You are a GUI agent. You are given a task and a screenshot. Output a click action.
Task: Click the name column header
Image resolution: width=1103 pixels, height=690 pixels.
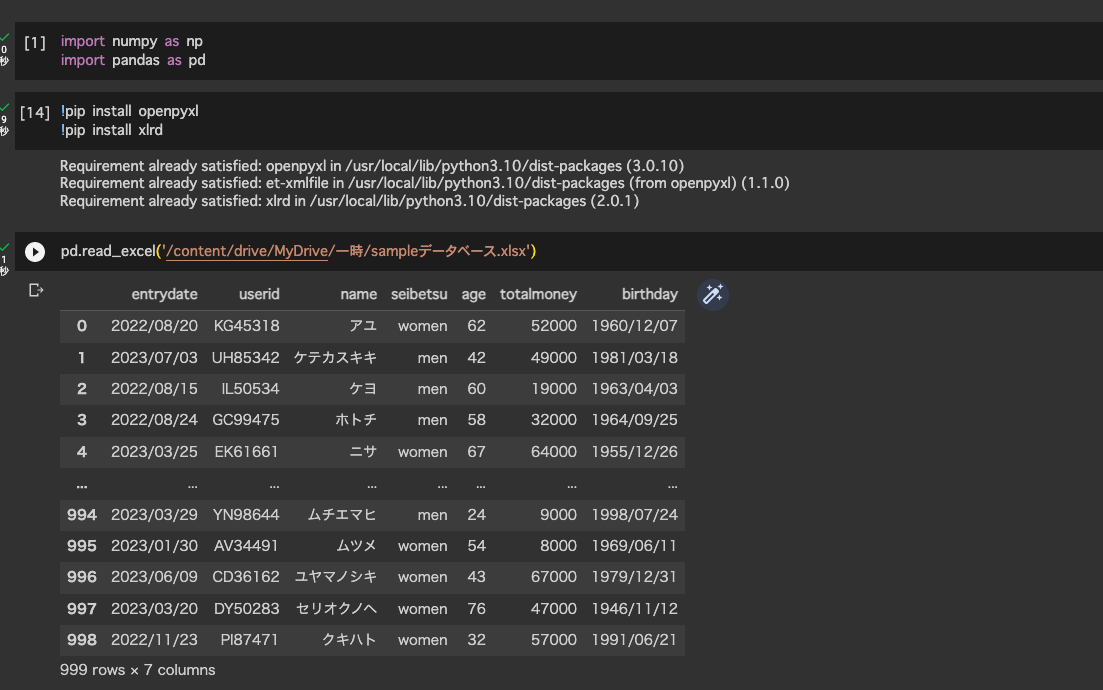point(359,294)
